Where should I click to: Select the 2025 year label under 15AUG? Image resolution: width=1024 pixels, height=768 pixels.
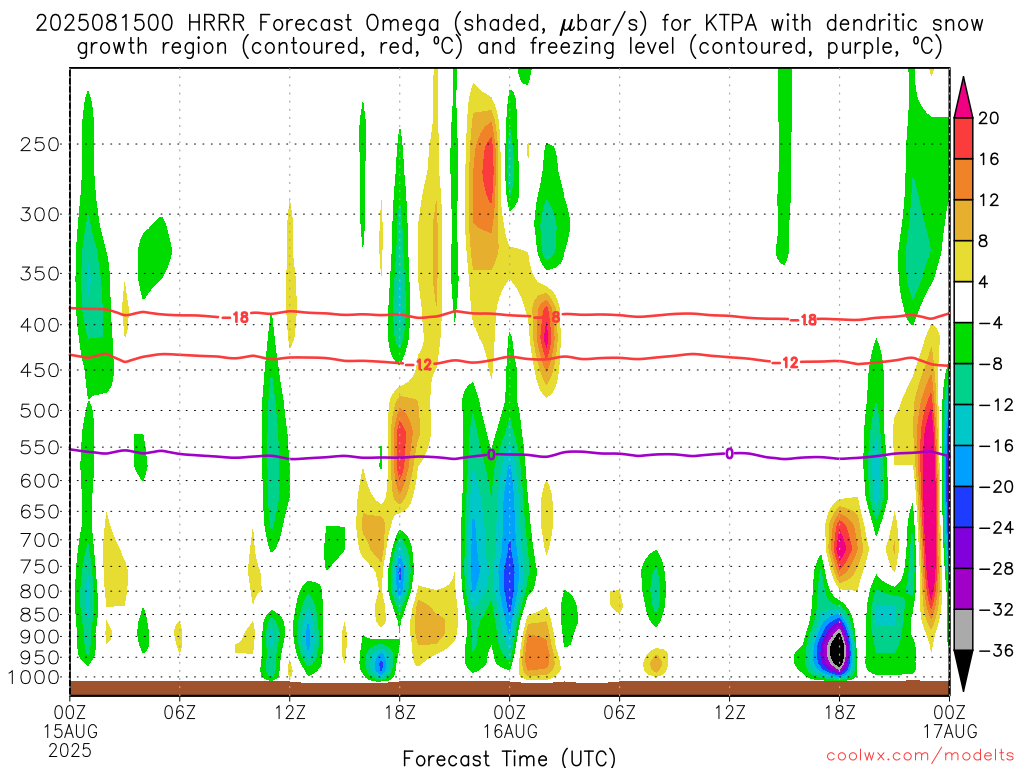[71, 750]
